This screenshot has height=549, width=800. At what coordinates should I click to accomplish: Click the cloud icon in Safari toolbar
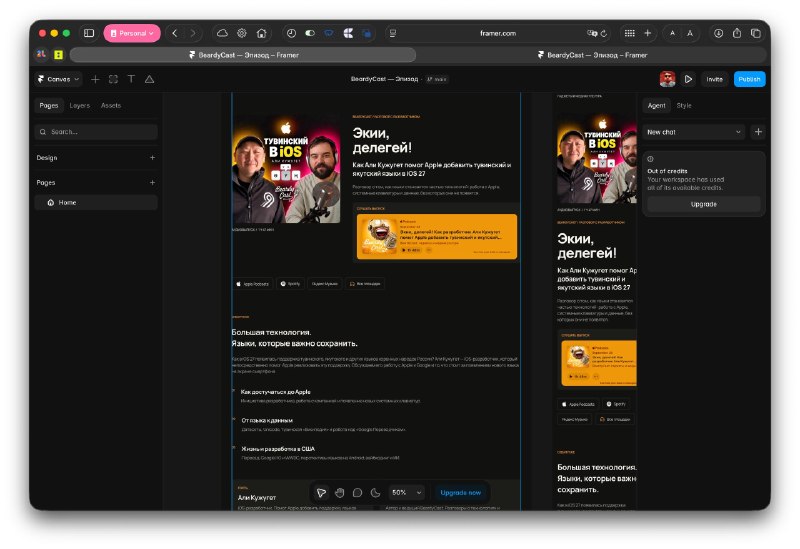[x=222, y=33]
